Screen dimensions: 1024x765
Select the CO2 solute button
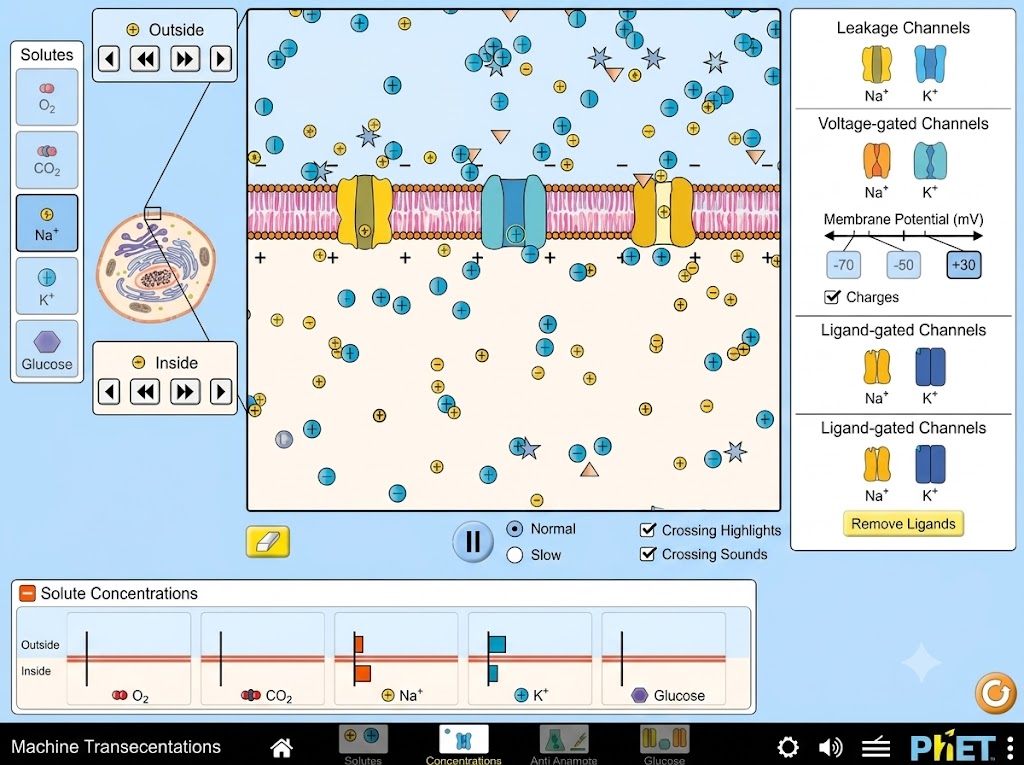click(x=47, y=160)
